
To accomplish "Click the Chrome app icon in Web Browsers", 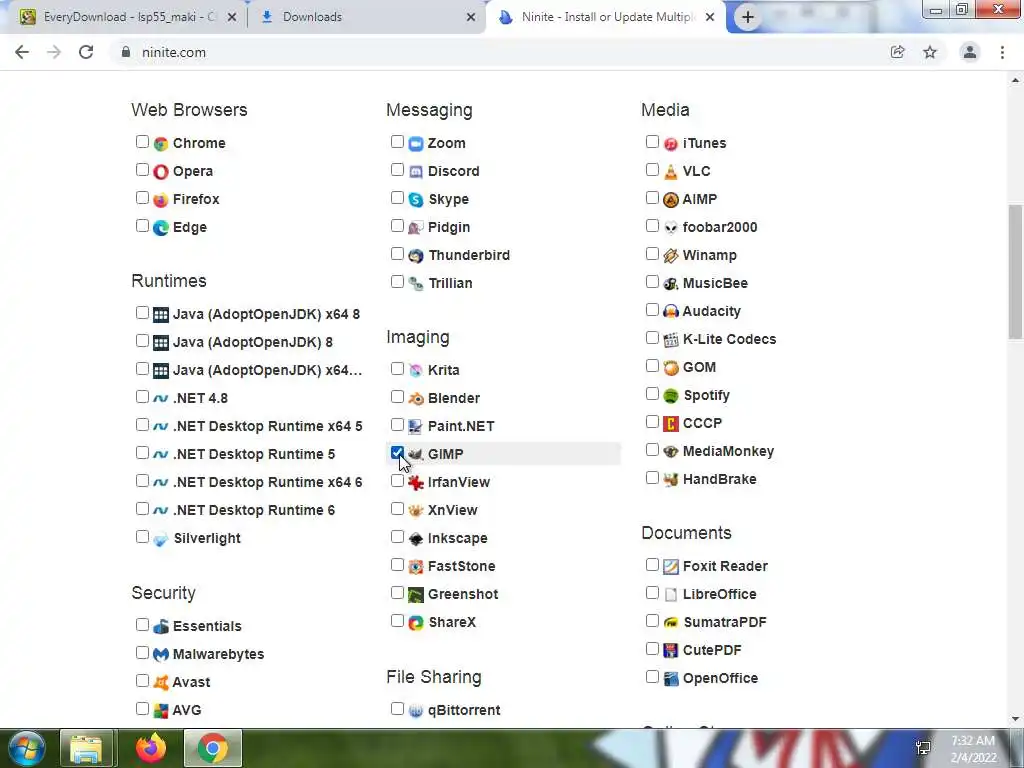I will coord(161,143).
